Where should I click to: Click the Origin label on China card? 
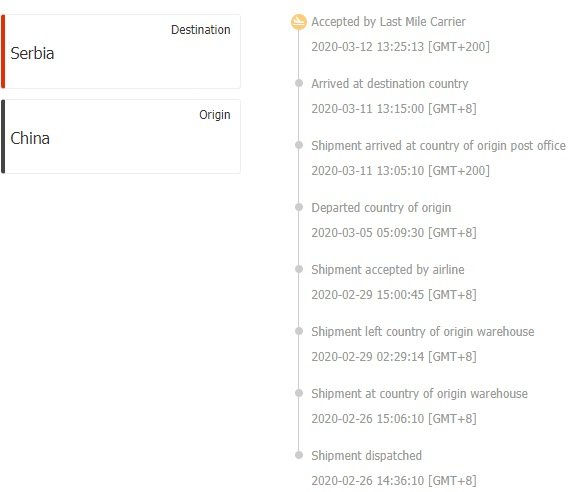[x=215, y=115]
